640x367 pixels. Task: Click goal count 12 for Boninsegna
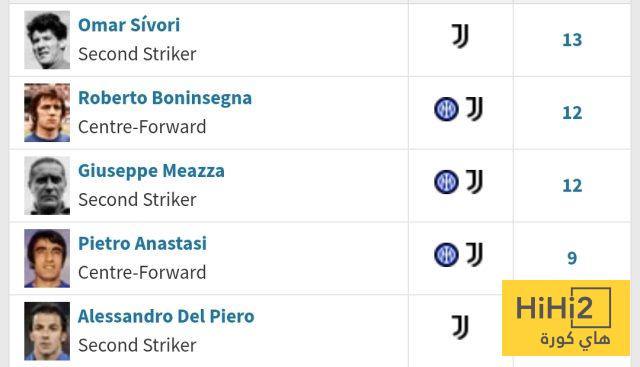pyautogui.click(x=572, y=113)
